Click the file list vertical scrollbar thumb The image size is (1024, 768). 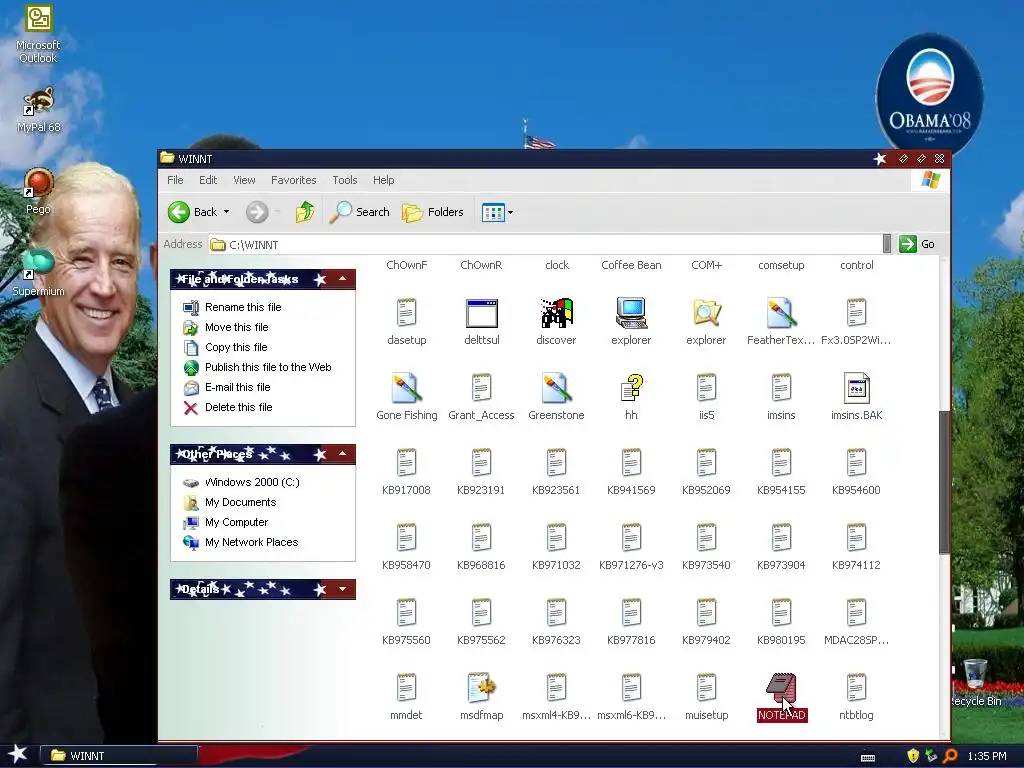pos(944,483)
